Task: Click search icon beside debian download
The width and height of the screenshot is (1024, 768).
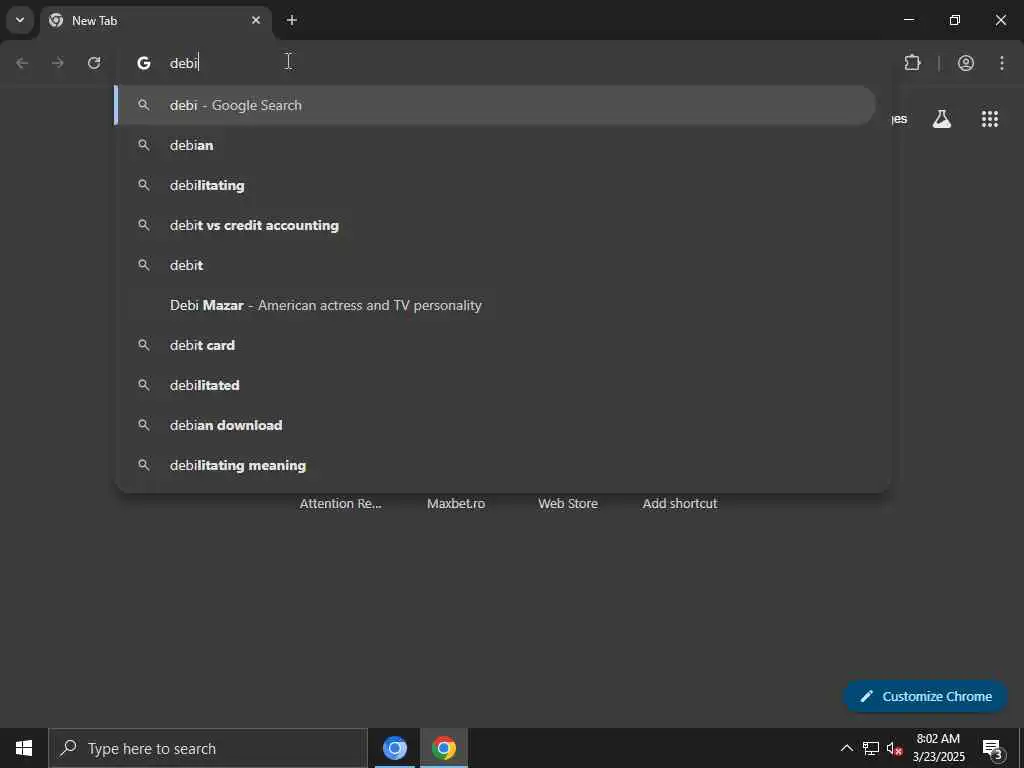Action: pos(144,425)
